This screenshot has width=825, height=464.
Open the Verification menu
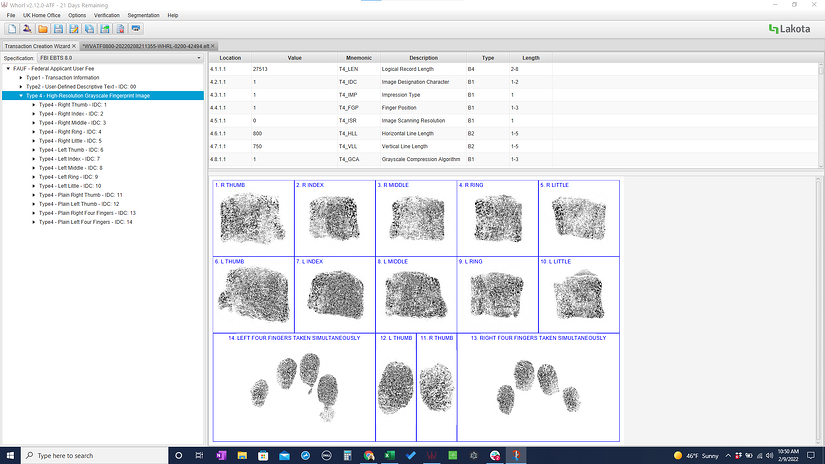pos(107,15)
